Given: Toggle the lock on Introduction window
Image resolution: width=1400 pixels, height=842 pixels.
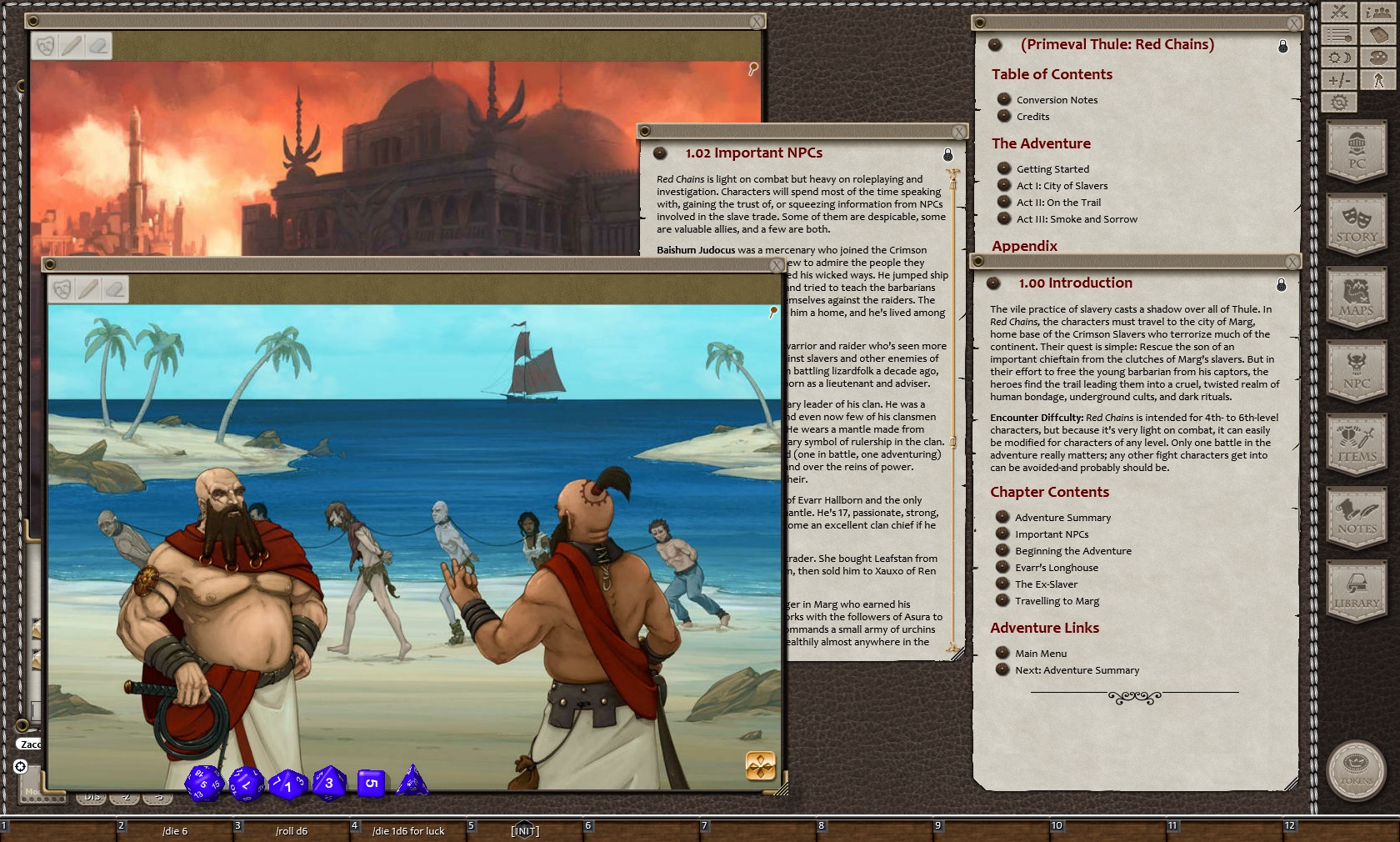Looking at the screenshot, I should tap(1281, 285).
